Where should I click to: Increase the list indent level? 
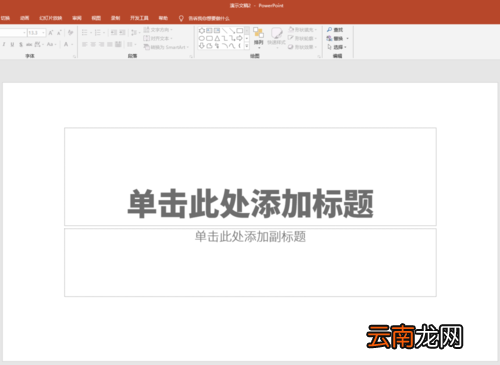pos(122,32)
